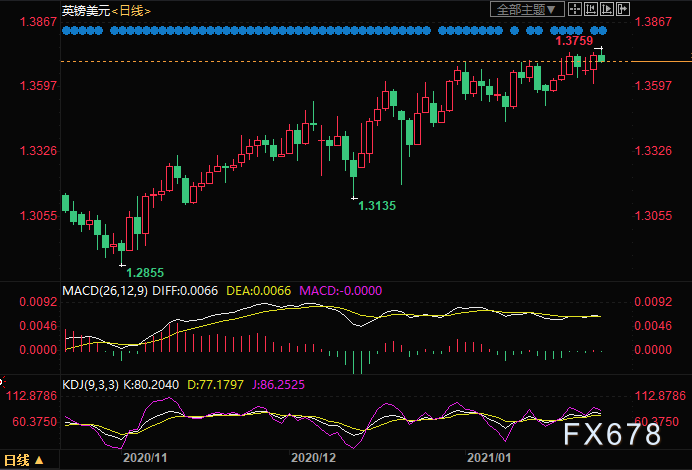Click the candlestick low marked 1.2855
This screenshot has width=692, height=470.
point(122,253)
